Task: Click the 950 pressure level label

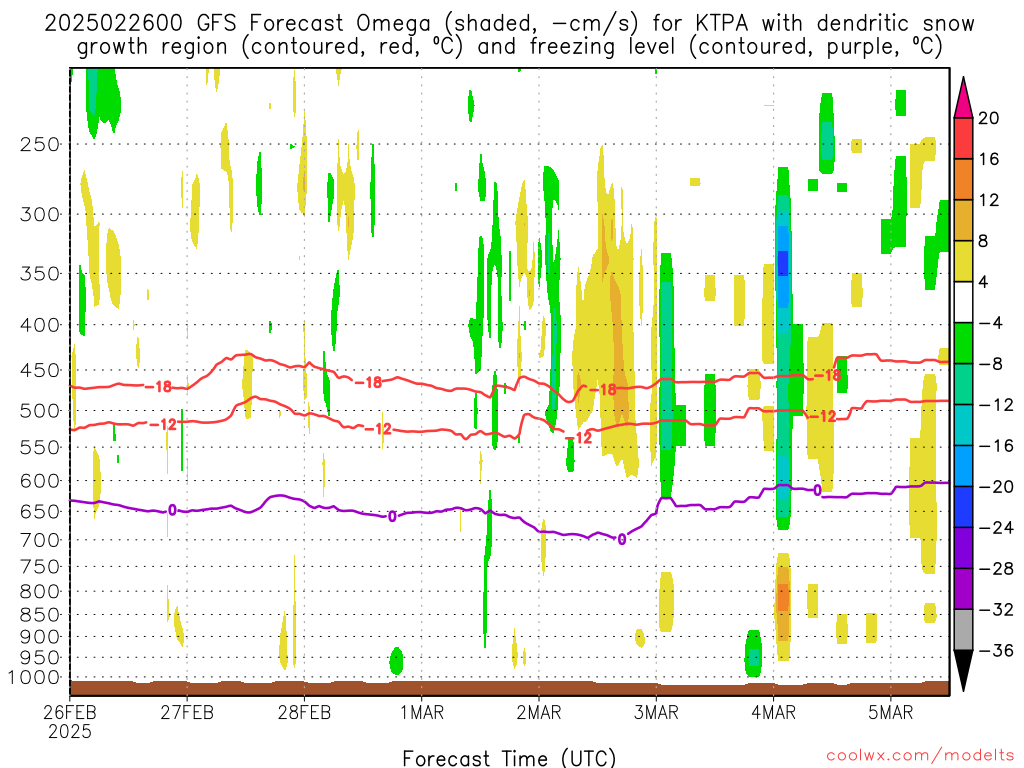Action: coord(40,658)
